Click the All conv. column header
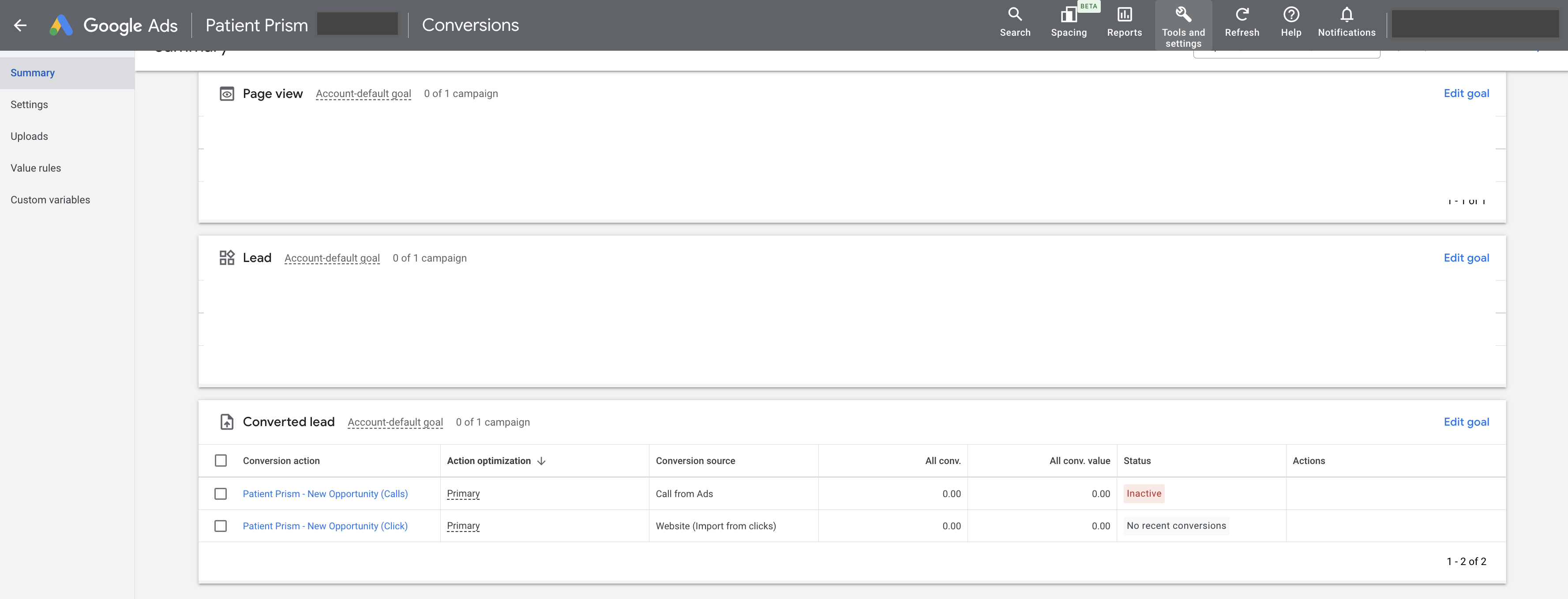The width and height of the screenshot is (1568, 599). pos(942,461)
